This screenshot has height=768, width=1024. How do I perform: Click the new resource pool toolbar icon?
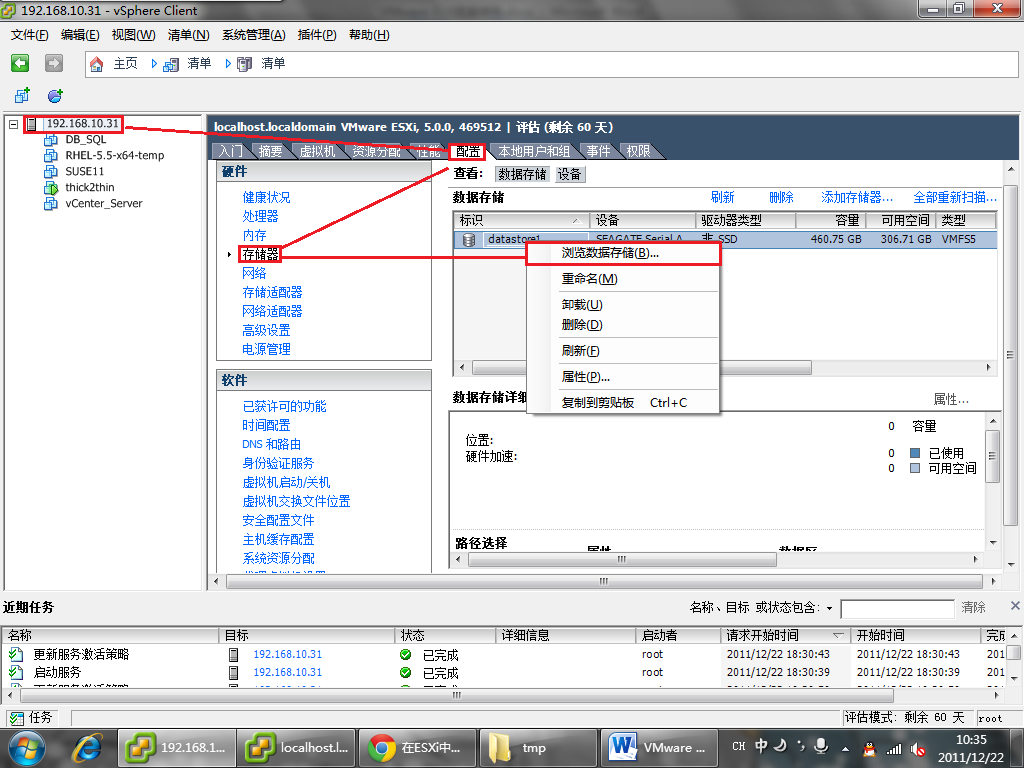coord(55,95)
